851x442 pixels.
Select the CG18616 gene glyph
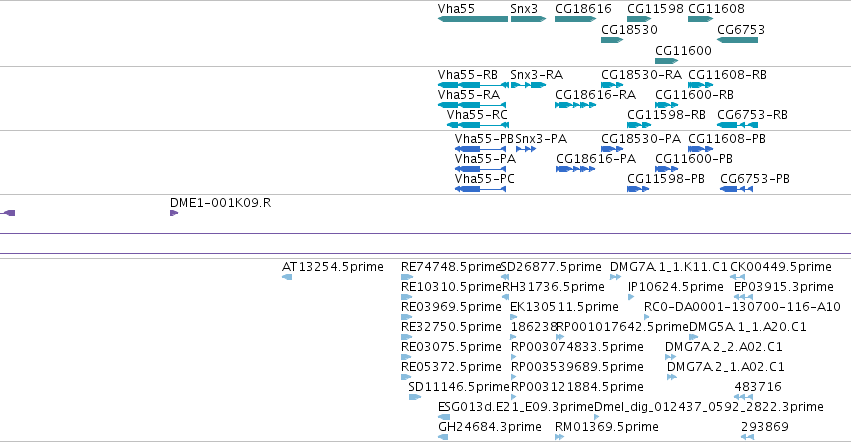pyautogui.click(x=575, y=19)
